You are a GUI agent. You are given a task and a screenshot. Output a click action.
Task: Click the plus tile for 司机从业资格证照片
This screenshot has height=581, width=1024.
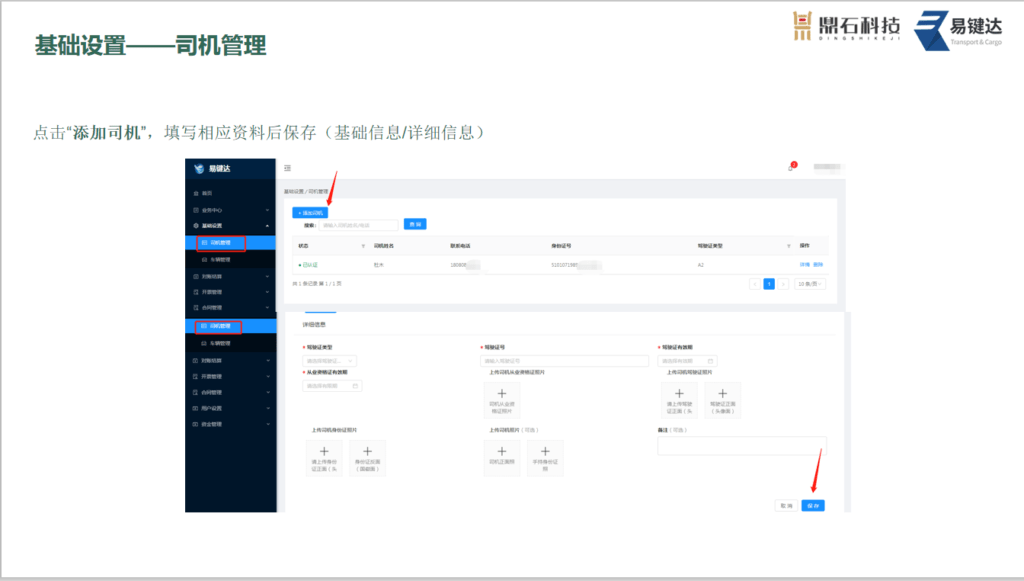tap(502, 400)
